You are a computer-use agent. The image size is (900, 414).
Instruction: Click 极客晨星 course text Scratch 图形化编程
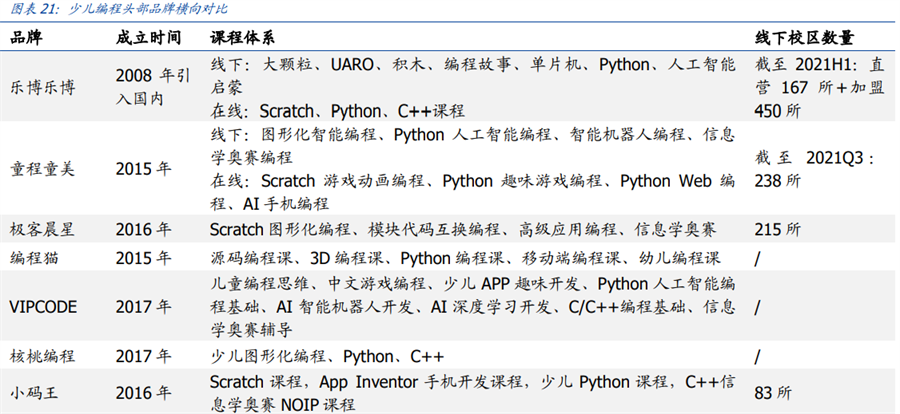463,230
